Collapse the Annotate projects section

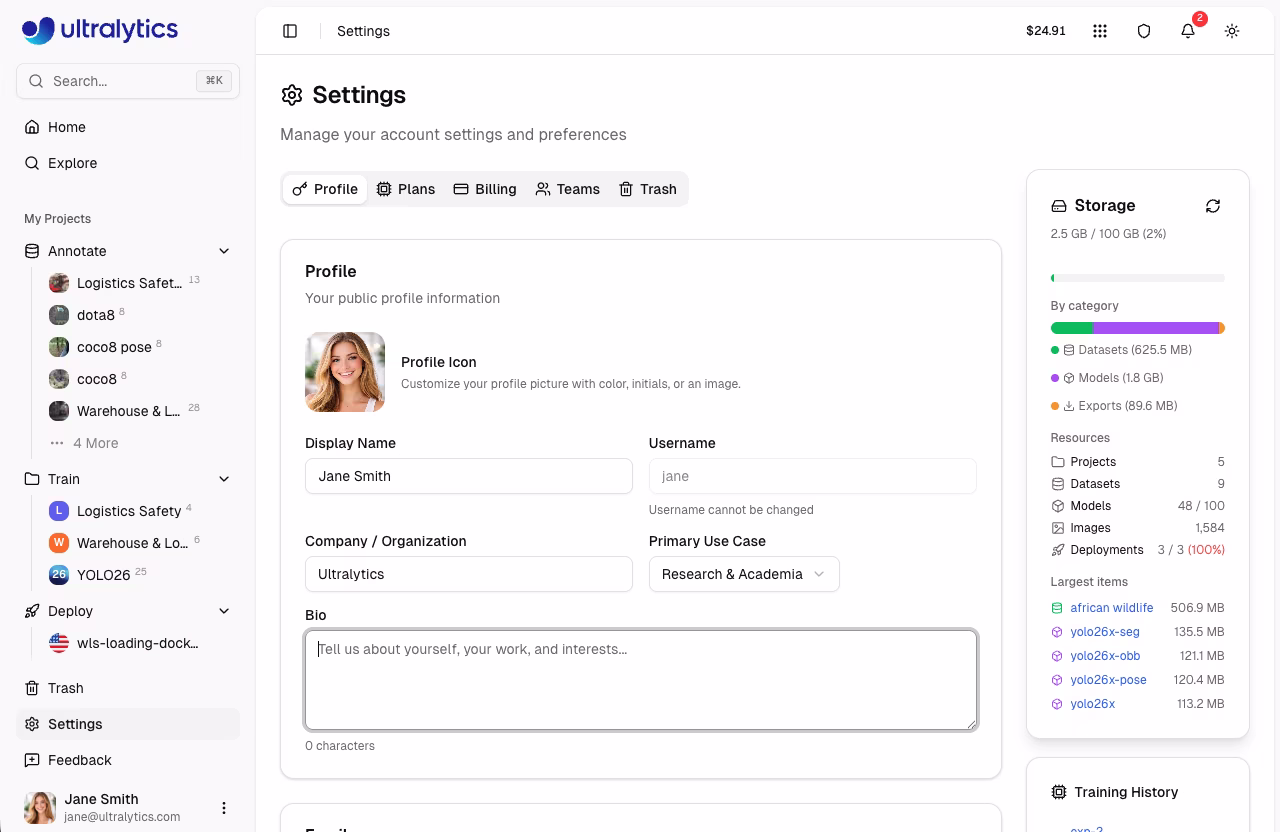click(224, 251)
